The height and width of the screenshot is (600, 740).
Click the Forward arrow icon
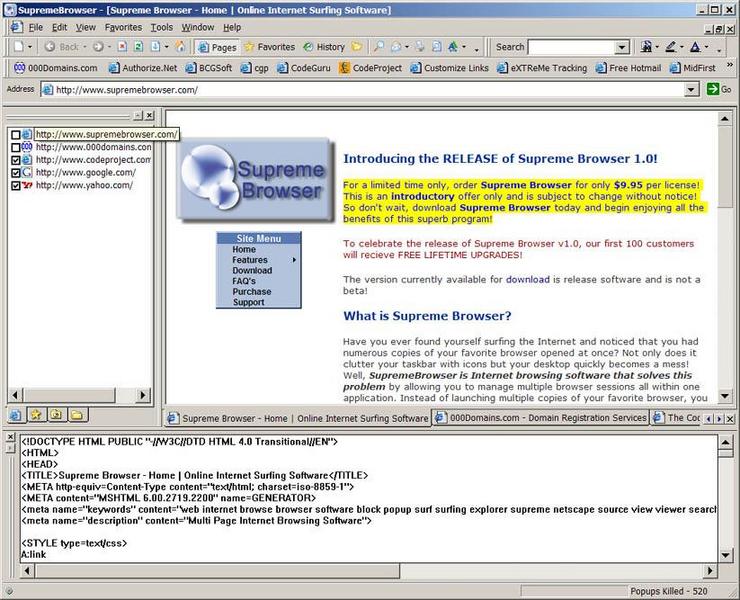pos(98,47)
